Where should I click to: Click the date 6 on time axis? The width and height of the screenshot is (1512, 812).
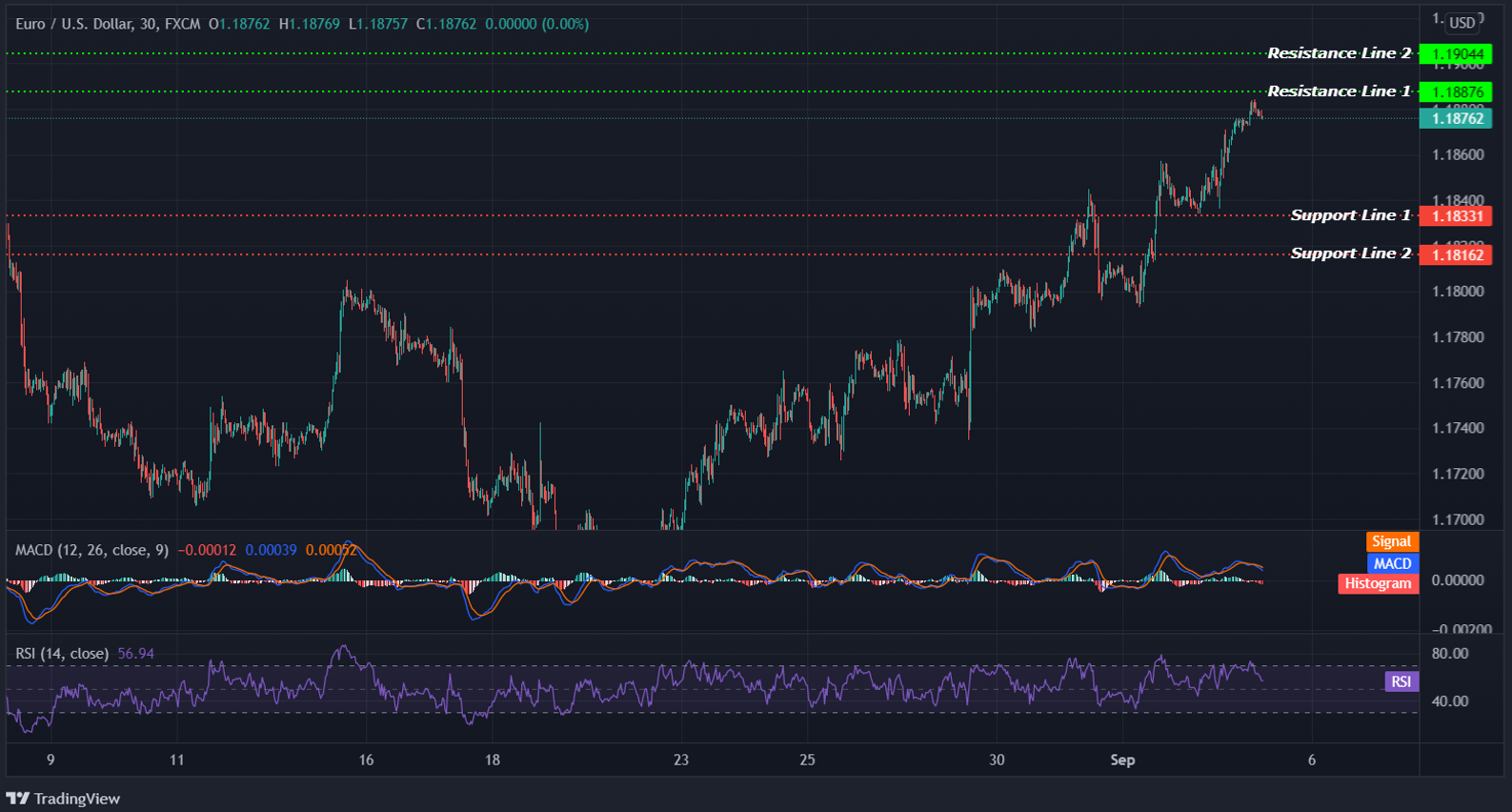click(1312, 760)
